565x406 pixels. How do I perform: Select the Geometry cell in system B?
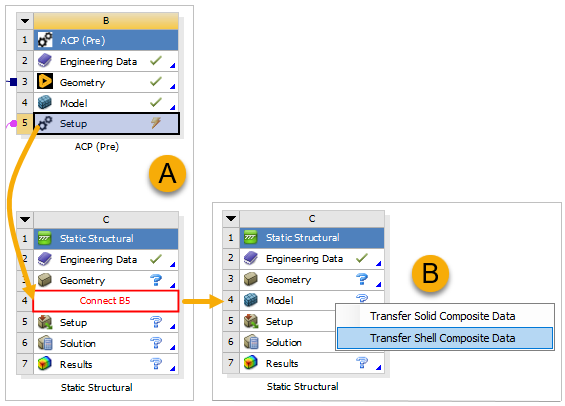click(x=106, y=82)
